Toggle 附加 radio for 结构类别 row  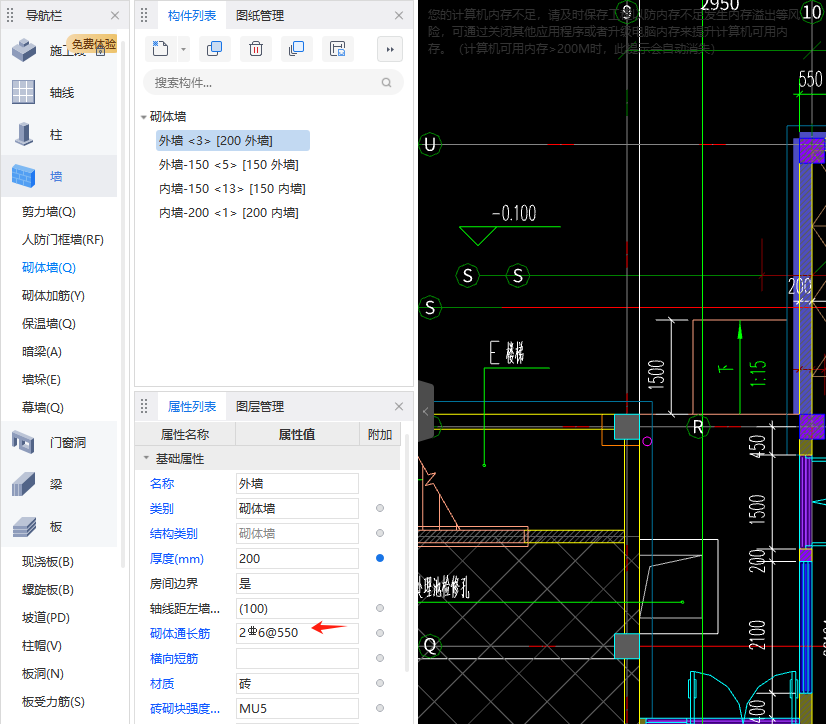(380, 533)
